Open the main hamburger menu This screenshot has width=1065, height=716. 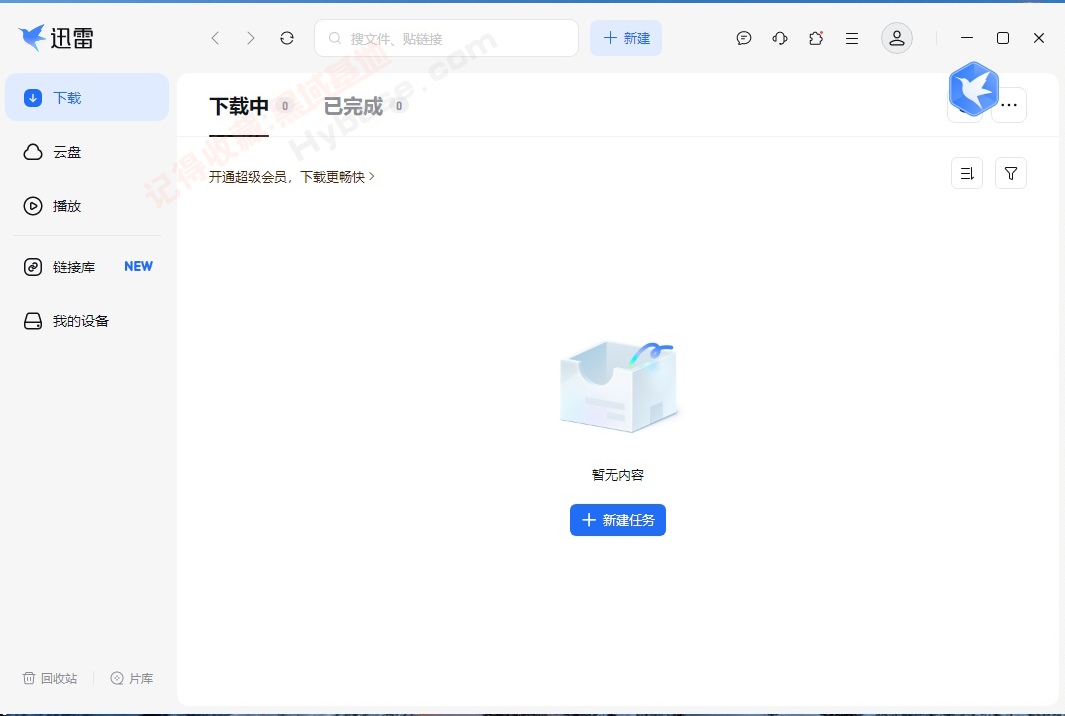[x=852, y=39]
